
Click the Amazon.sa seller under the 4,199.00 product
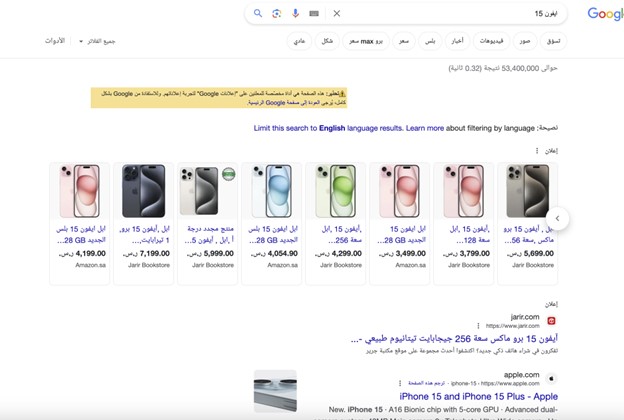click(91, 265)
